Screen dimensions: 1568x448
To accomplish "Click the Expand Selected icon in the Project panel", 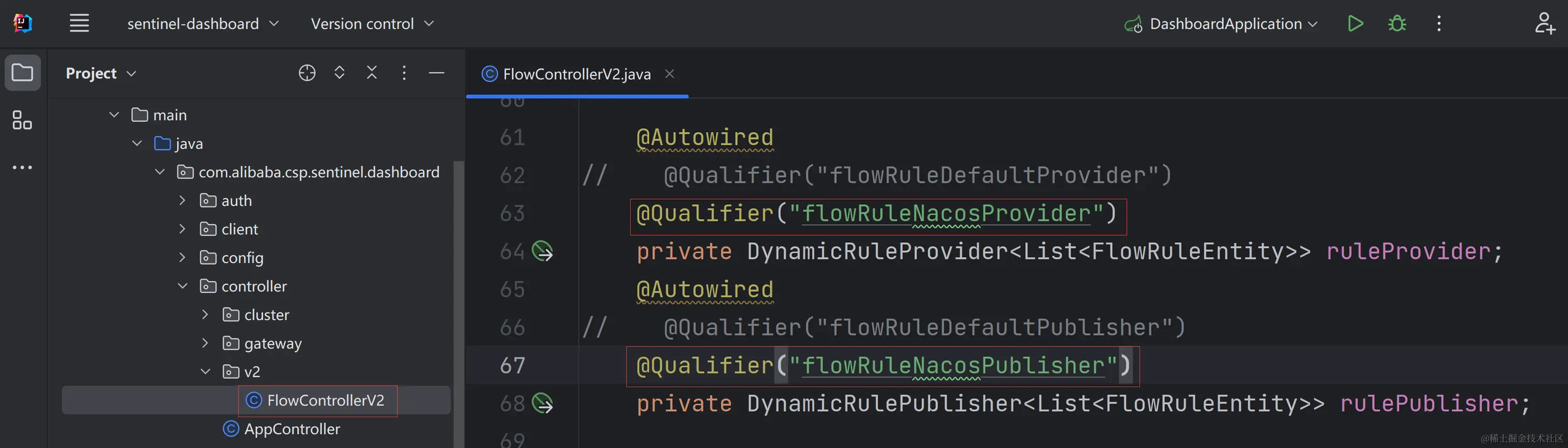I will pos(340,73).
